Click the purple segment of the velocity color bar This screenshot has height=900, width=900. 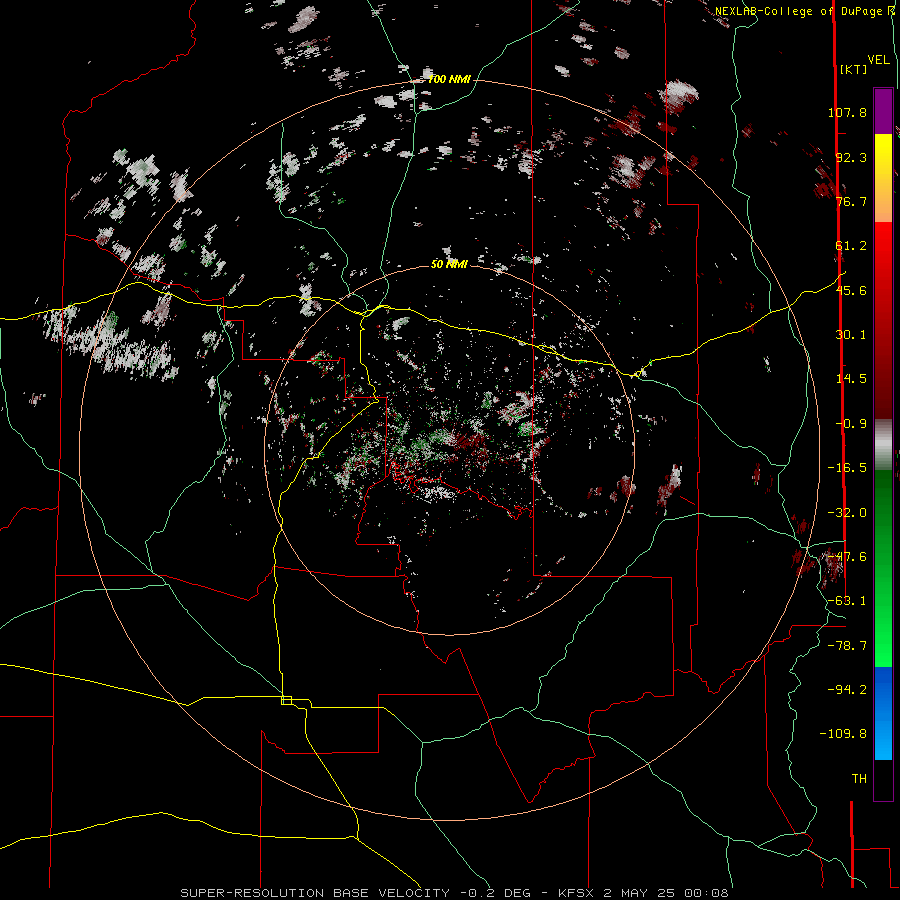883,111
